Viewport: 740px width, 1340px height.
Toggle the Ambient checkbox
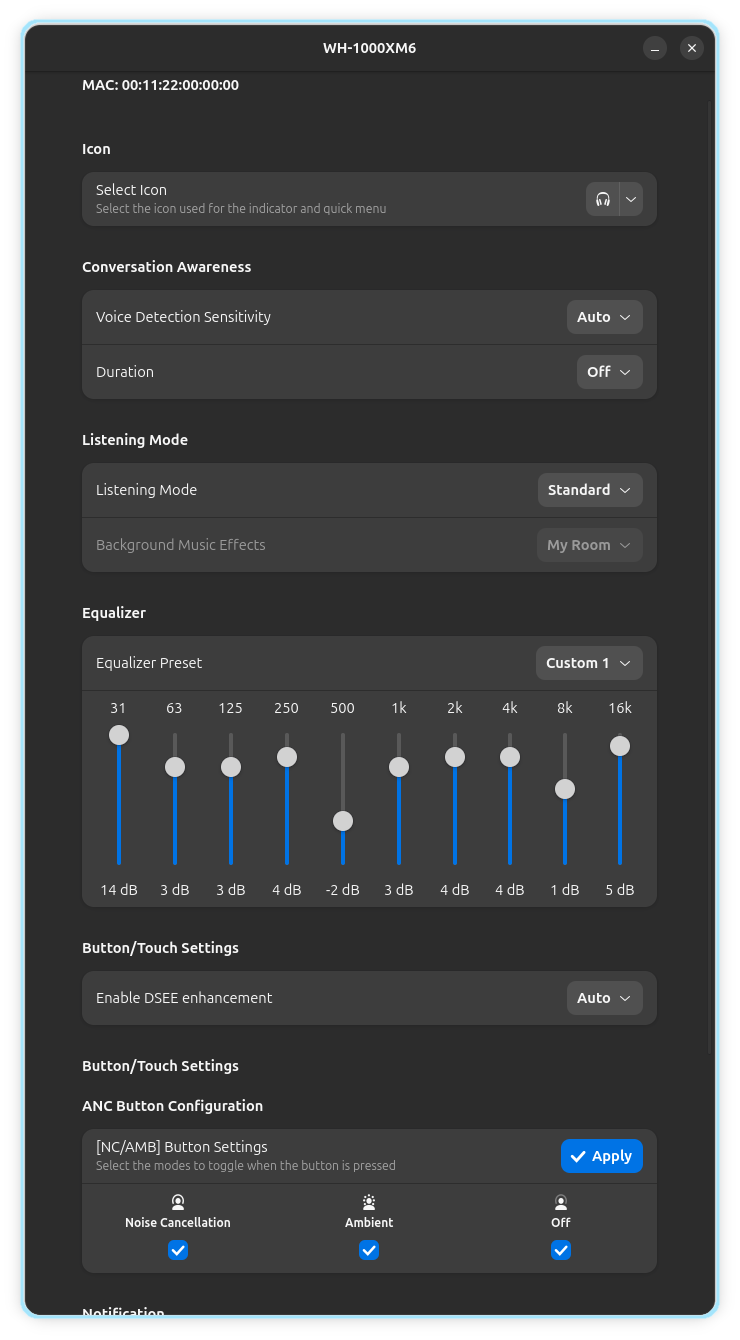coord(369,1250)
